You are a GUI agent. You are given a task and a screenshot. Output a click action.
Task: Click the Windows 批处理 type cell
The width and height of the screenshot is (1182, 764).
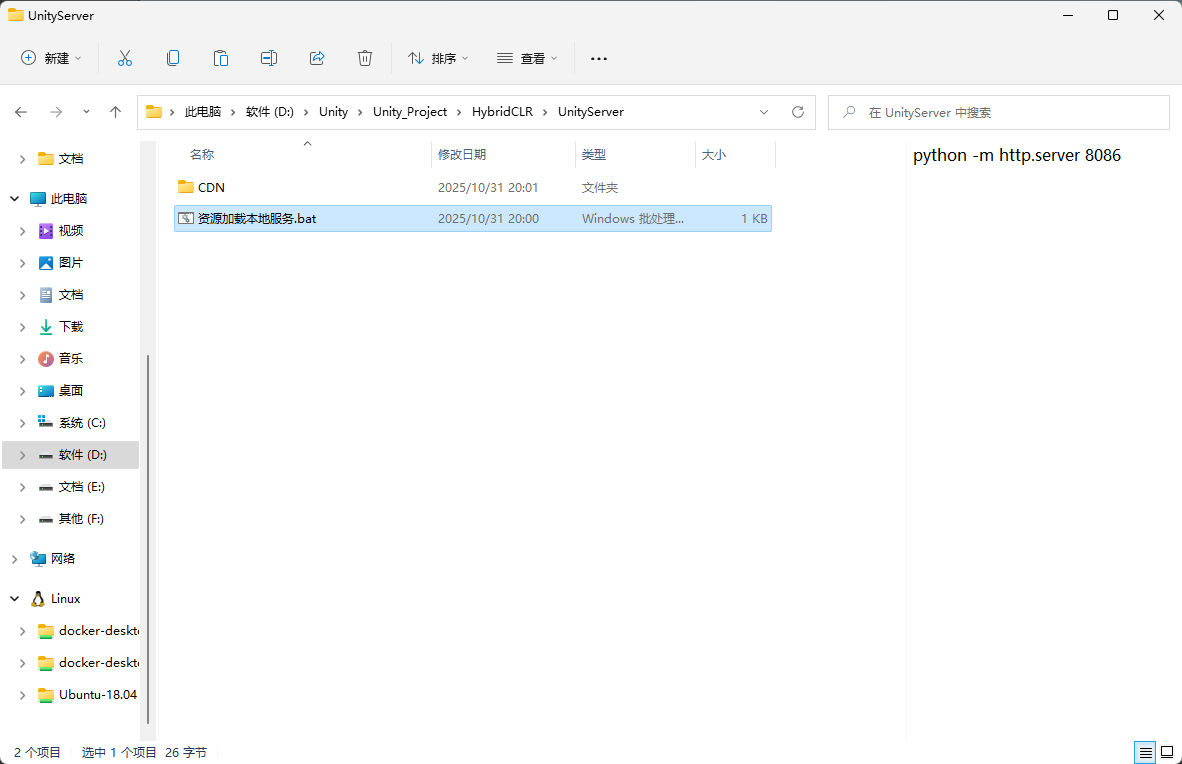tap(632, 219)
